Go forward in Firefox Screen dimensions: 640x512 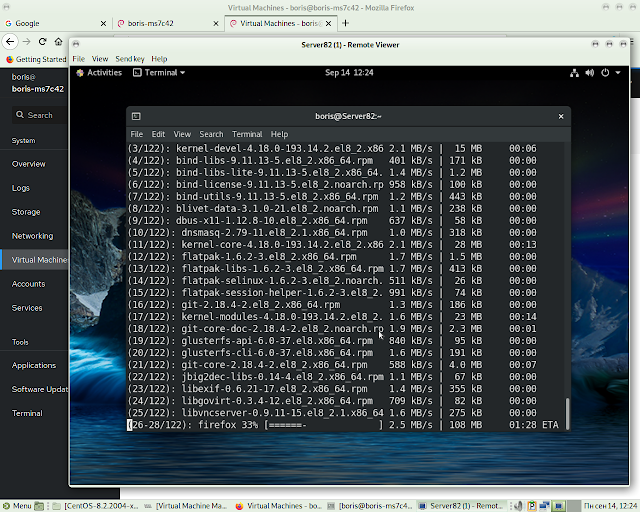(27, 41)
